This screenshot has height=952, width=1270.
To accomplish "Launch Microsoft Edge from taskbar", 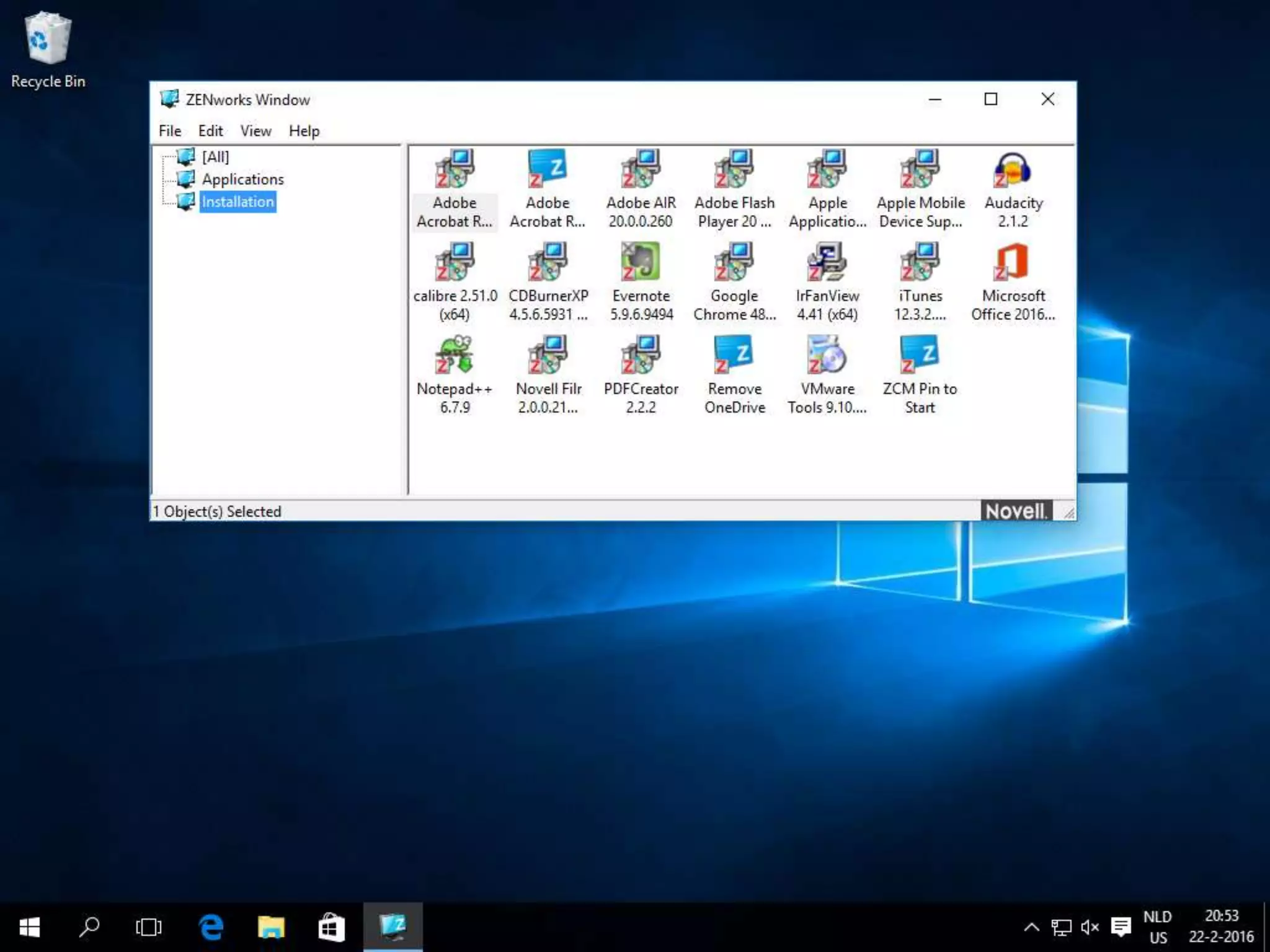I will 211,927.
